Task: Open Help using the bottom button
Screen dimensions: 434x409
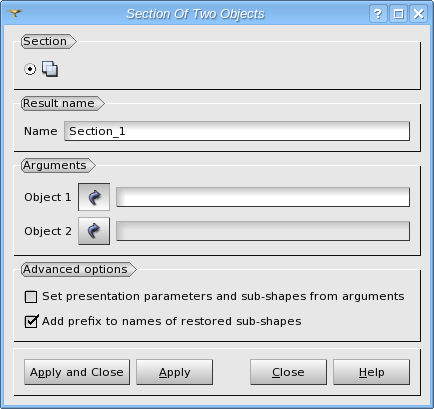Action: (372, 372)
